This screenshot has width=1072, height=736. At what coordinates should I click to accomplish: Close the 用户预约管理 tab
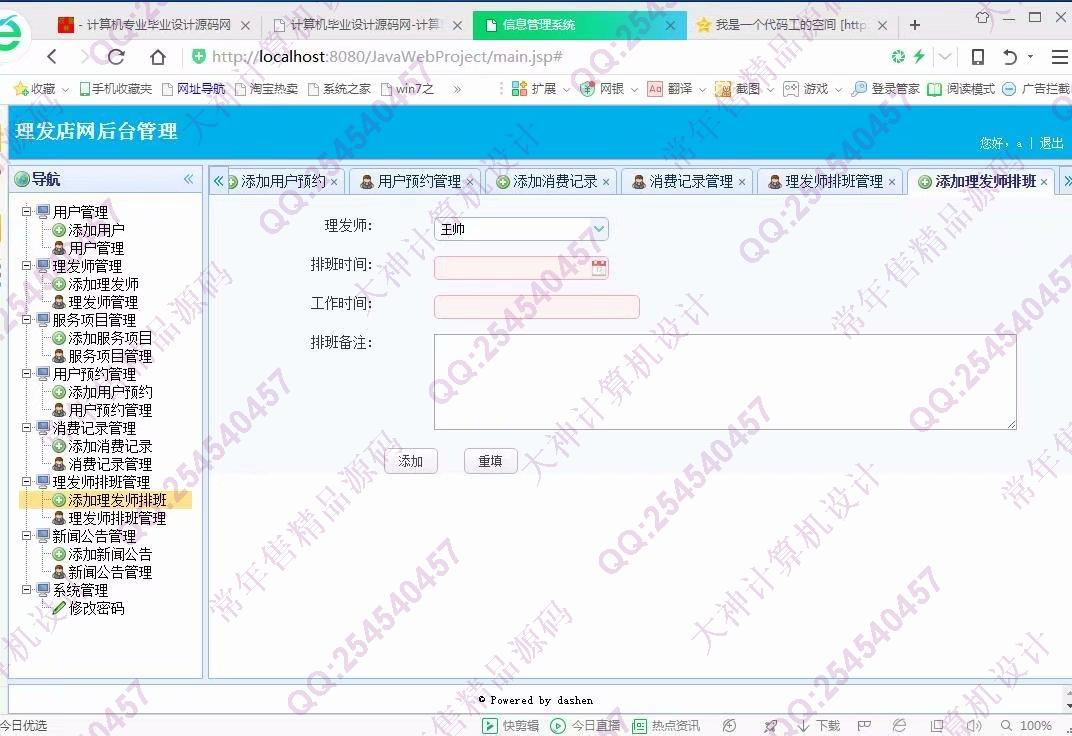[x=470, y=182]
